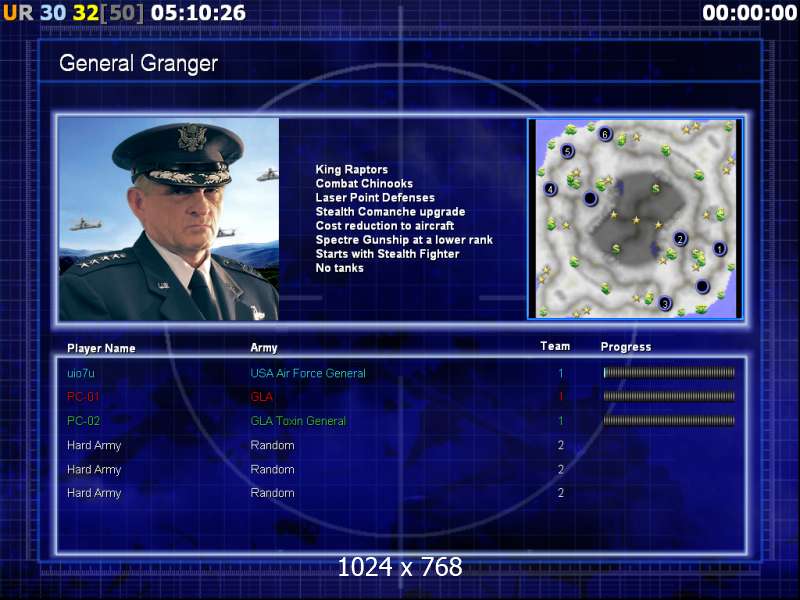Click progress bar for player PC-02

(x=669, y=420)
